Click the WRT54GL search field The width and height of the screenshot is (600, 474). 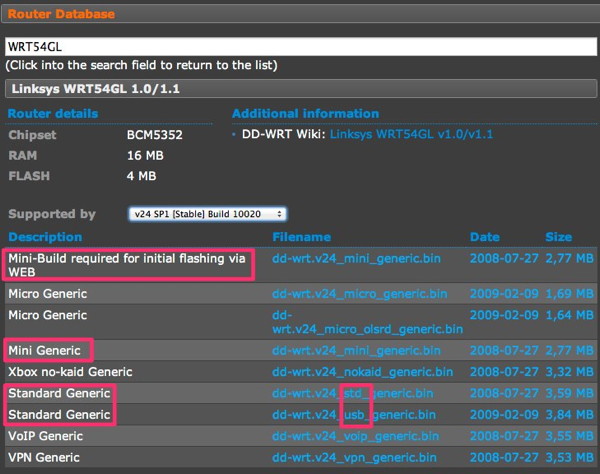click(x=301, y=47)
